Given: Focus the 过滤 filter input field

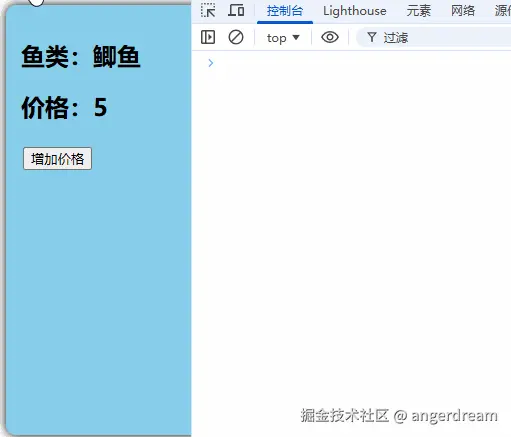Looking at the screenshot, I should point(433,38).
